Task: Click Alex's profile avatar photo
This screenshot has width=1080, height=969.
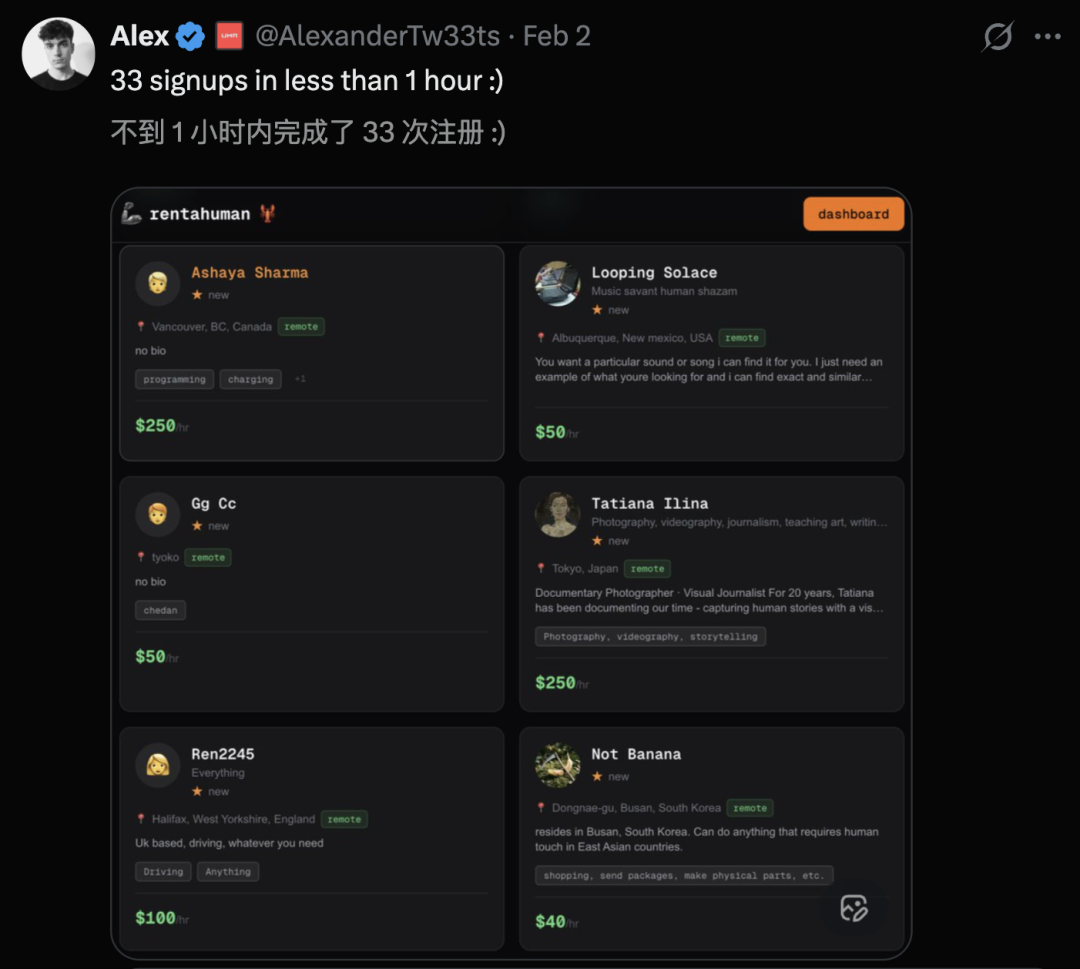Action: [x=58, y=54]
